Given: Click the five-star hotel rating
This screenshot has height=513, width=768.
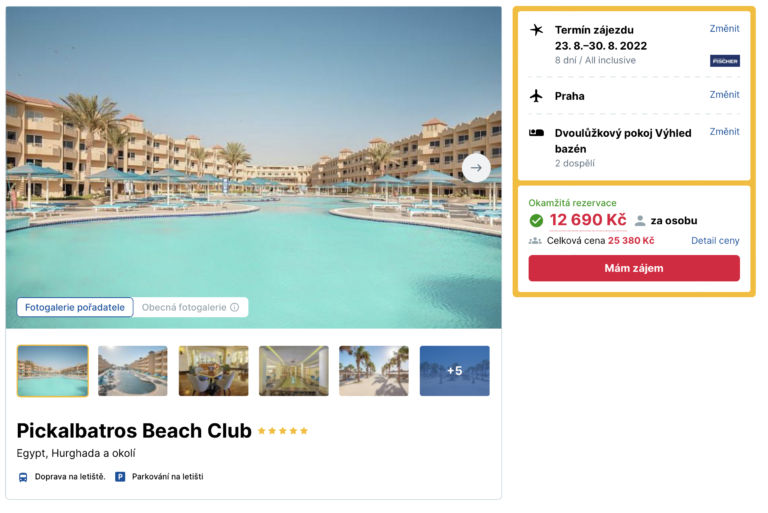Looking at the screenshot, I should point(283,431).
